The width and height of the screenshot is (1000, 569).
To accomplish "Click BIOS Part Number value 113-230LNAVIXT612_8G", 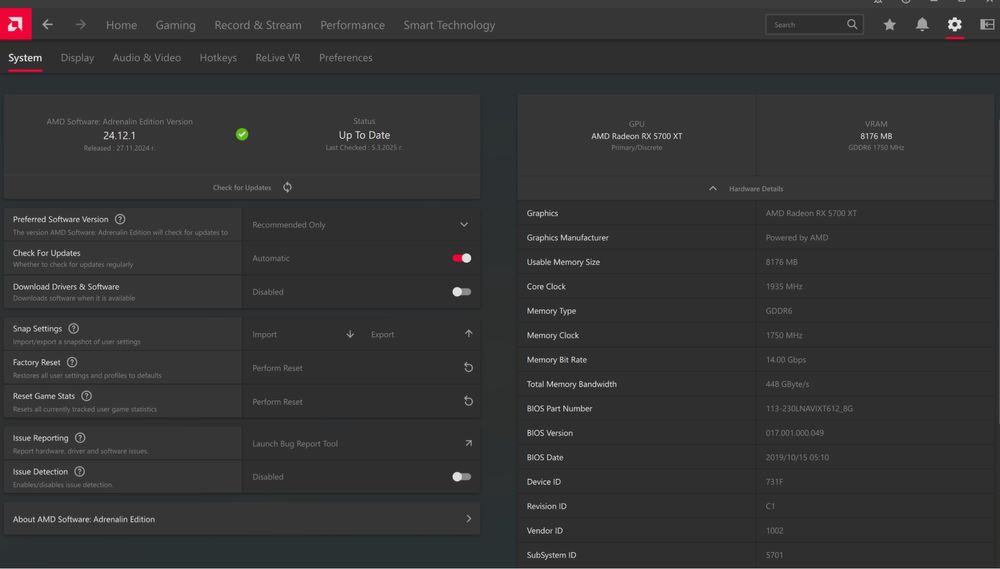I will [809, 408].
